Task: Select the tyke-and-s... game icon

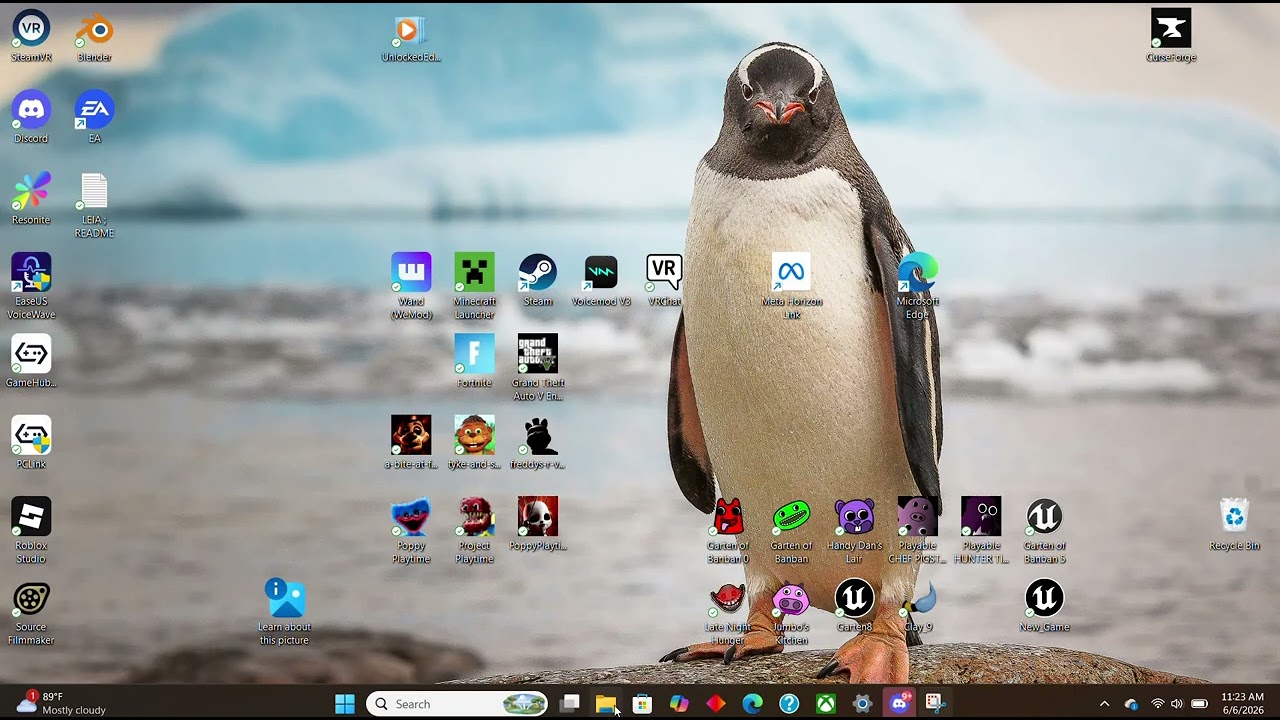Action: point(474,443)
